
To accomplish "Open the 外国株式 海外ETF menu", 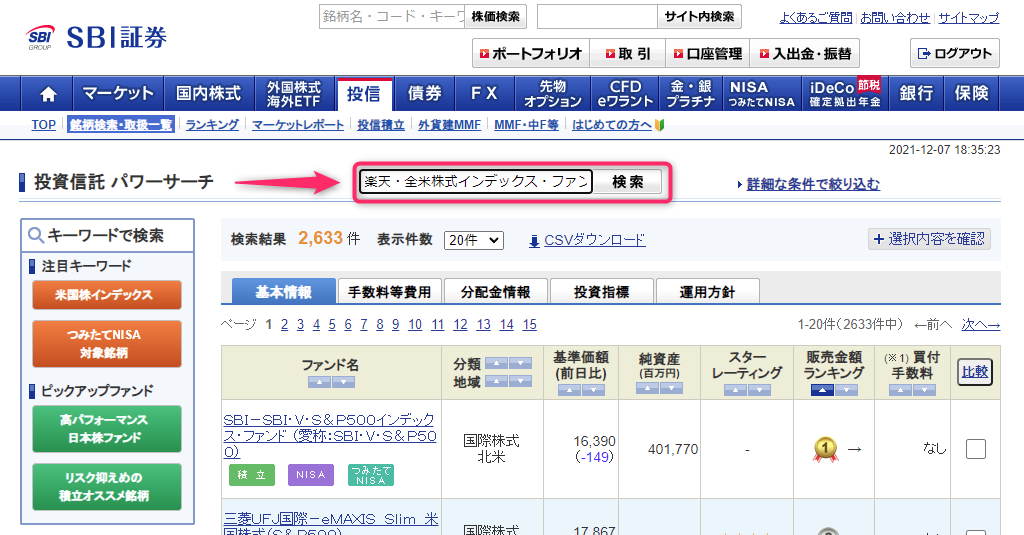I will 294,94.
